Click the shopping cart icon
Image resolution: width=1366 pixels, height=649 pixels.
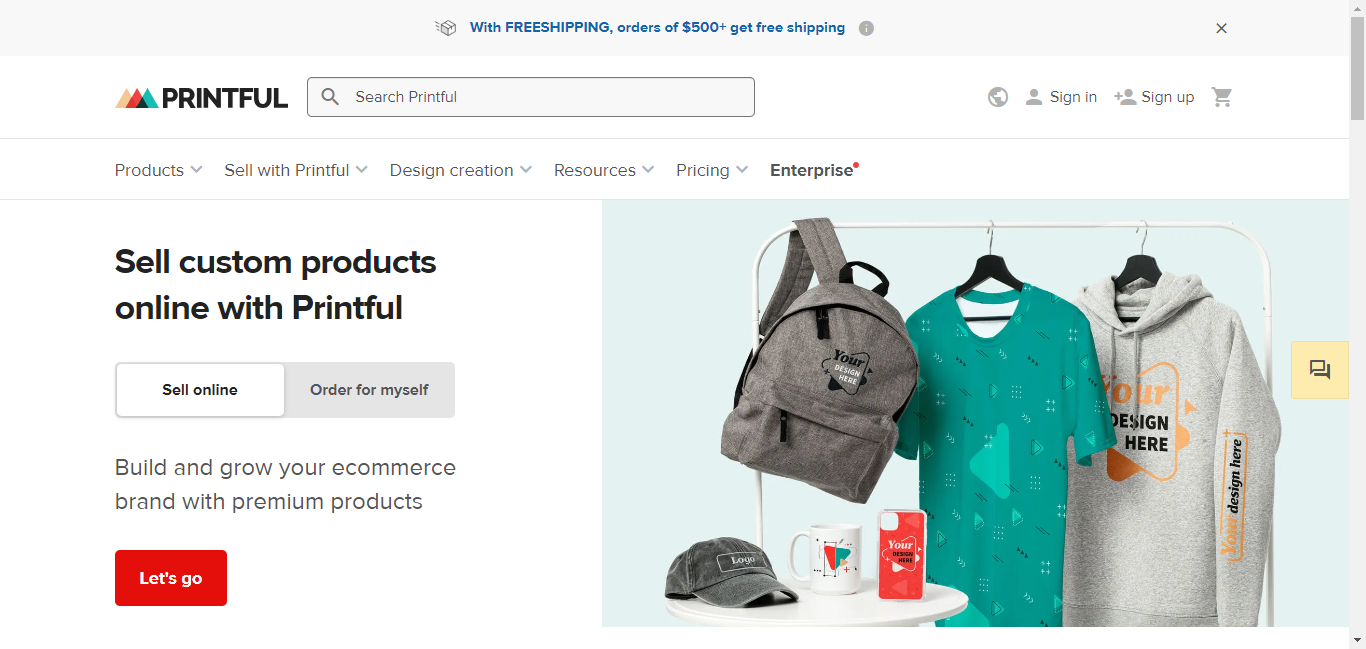(1221, 96)
